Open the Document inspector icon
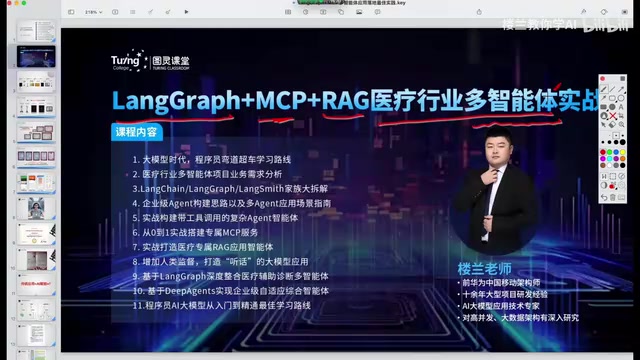 coord(624,12)
